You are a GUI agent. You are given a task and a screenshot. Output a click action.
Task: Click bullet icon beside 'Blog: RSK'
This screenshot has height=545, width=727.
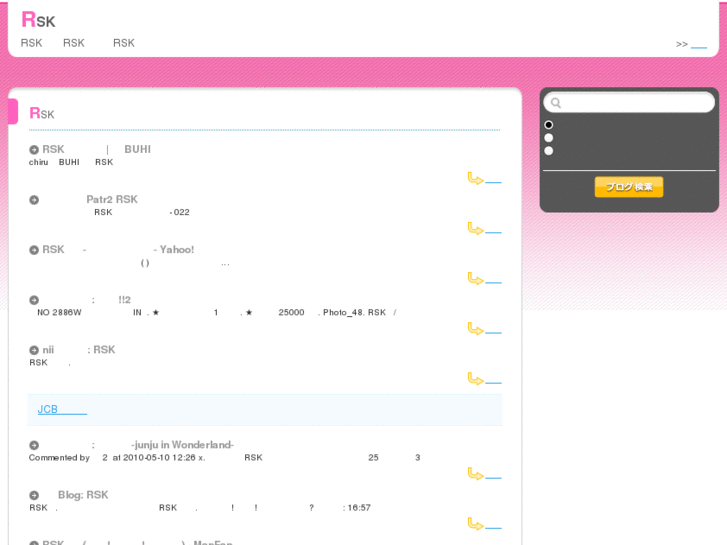click(x=34, y=495)
